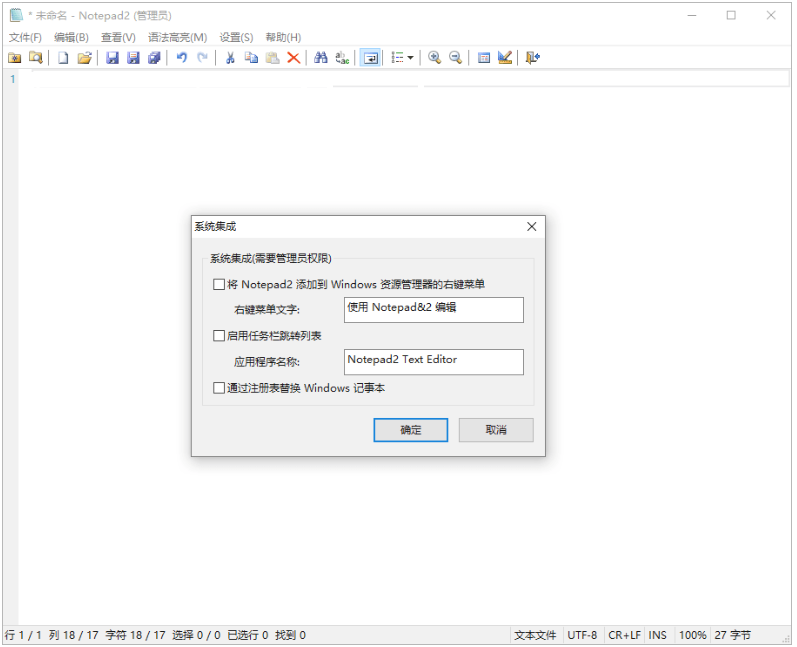Click the Save floppy disk icon

click(112, 58)
